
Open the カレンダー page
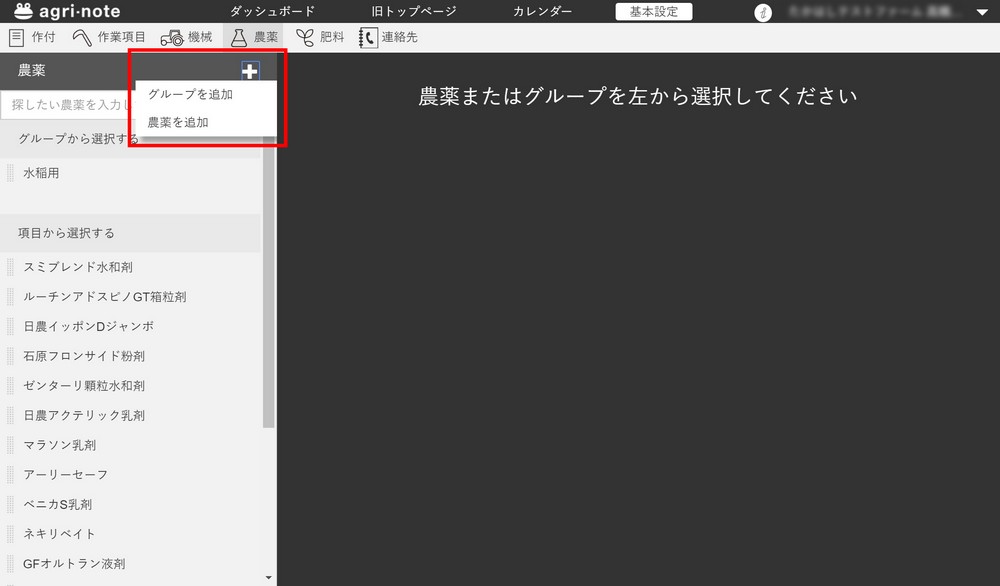pyautogui.click(x=542, y=12)
